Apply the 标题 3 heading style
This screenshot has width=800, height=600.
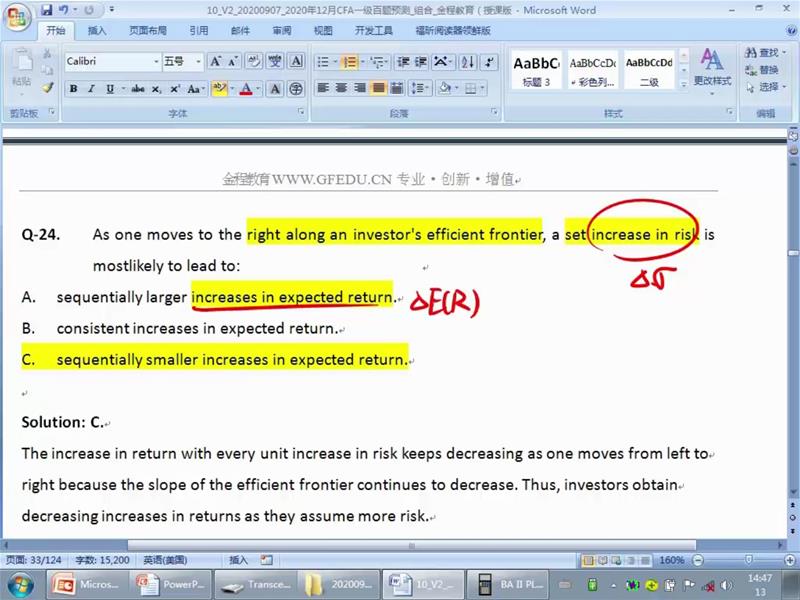point(535,68)
